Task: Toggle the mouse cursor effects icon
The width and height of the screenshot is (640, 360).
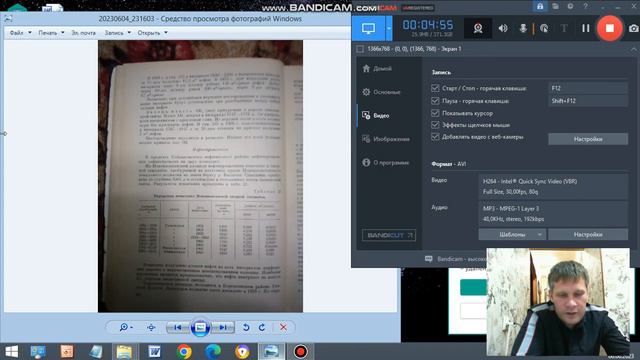Action: 544,28
